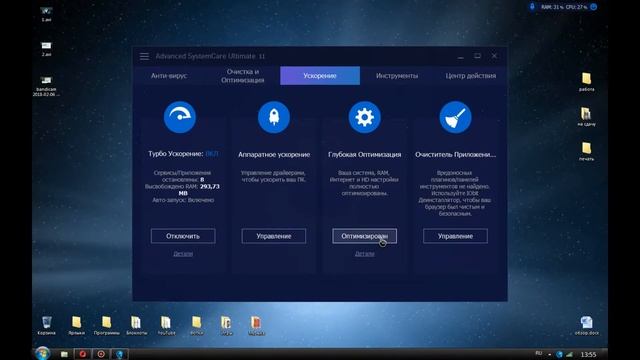This screenshot has width=640, height=360.
Task: Open the Программы desktop folder
Action: [x=107, y=325]
